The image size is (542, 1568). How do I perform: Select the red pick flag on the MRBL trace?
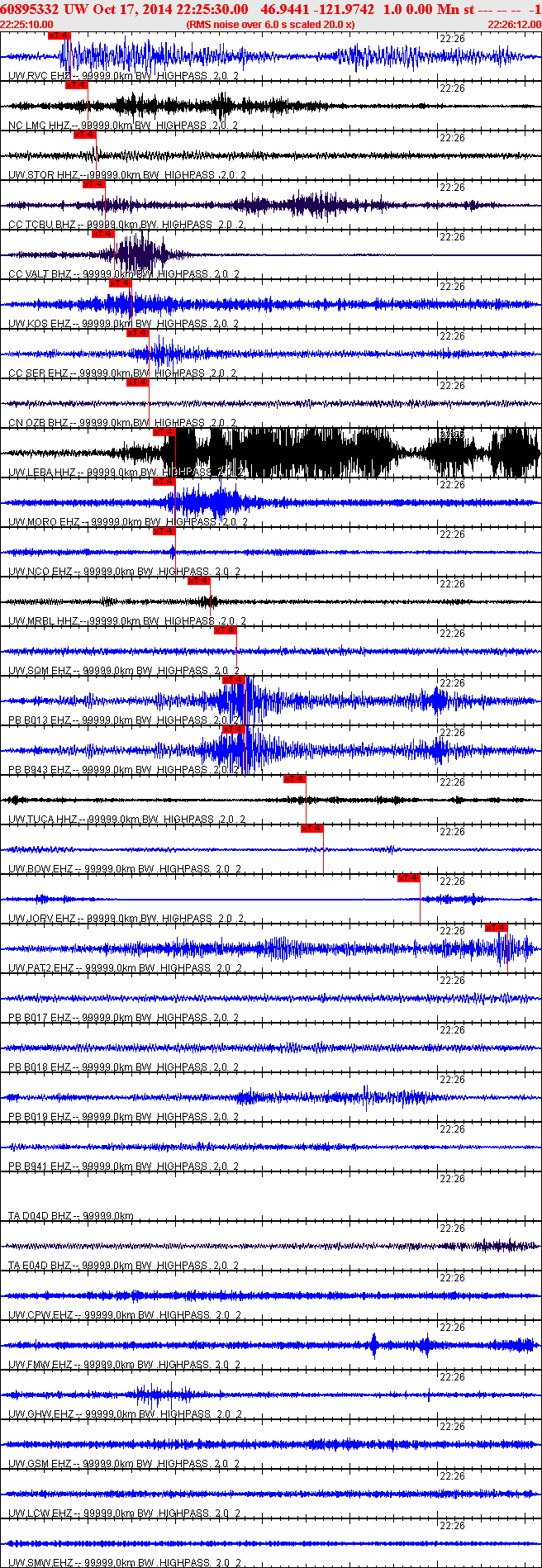199,581
